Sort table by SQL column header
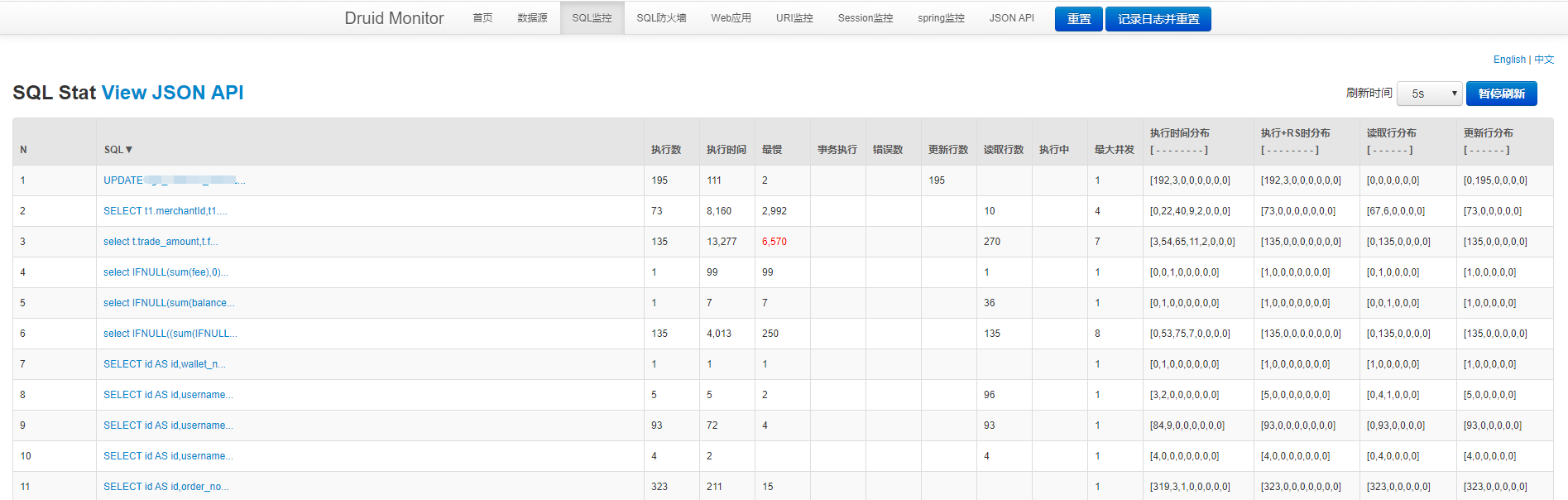The height and width of the screenshot is (500, 1568). coord(117,150)
